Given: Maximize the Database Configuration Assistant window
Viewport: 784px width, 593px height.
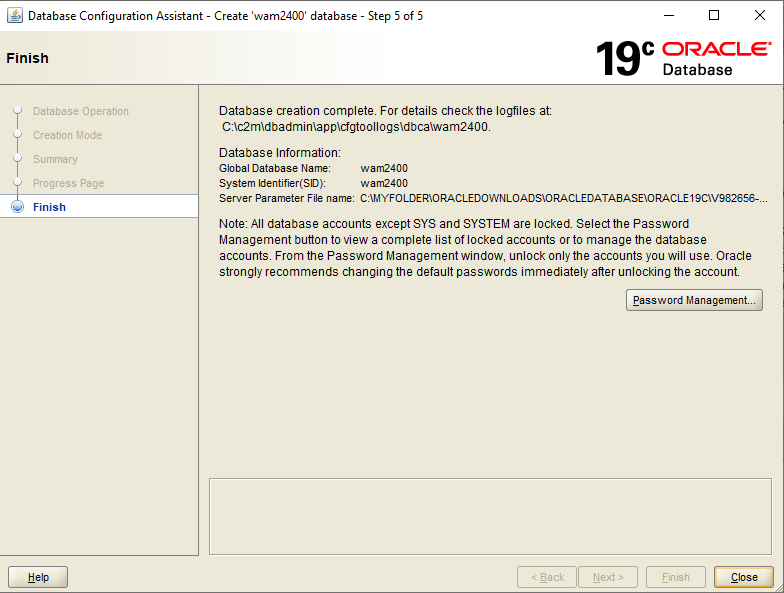Looking at the screenshot, I should [x=714, y=16].
